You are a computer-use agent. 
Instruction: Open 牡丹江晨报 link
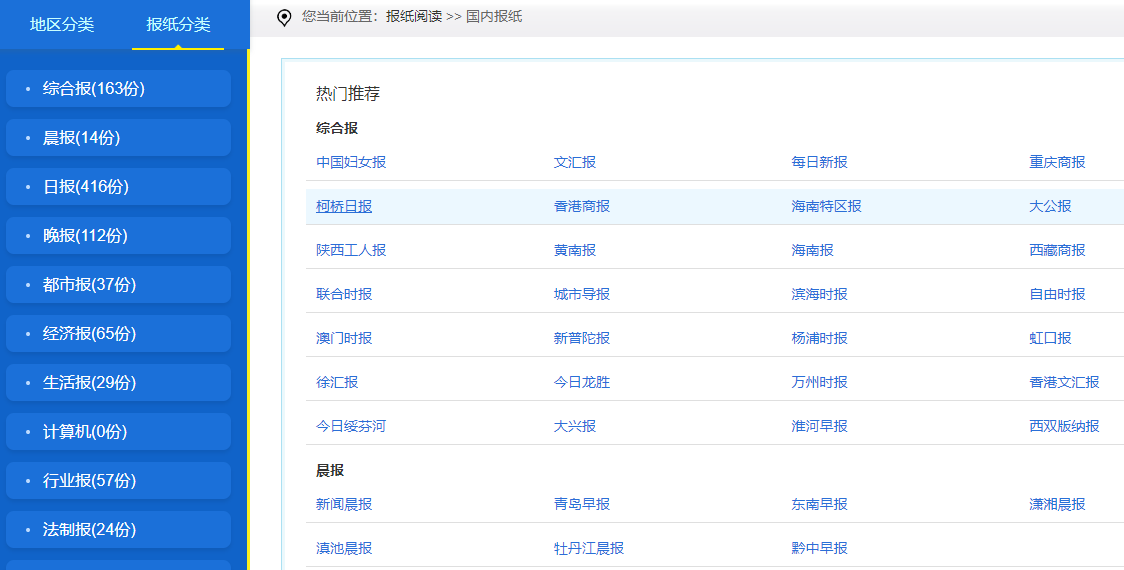(589, 548)
